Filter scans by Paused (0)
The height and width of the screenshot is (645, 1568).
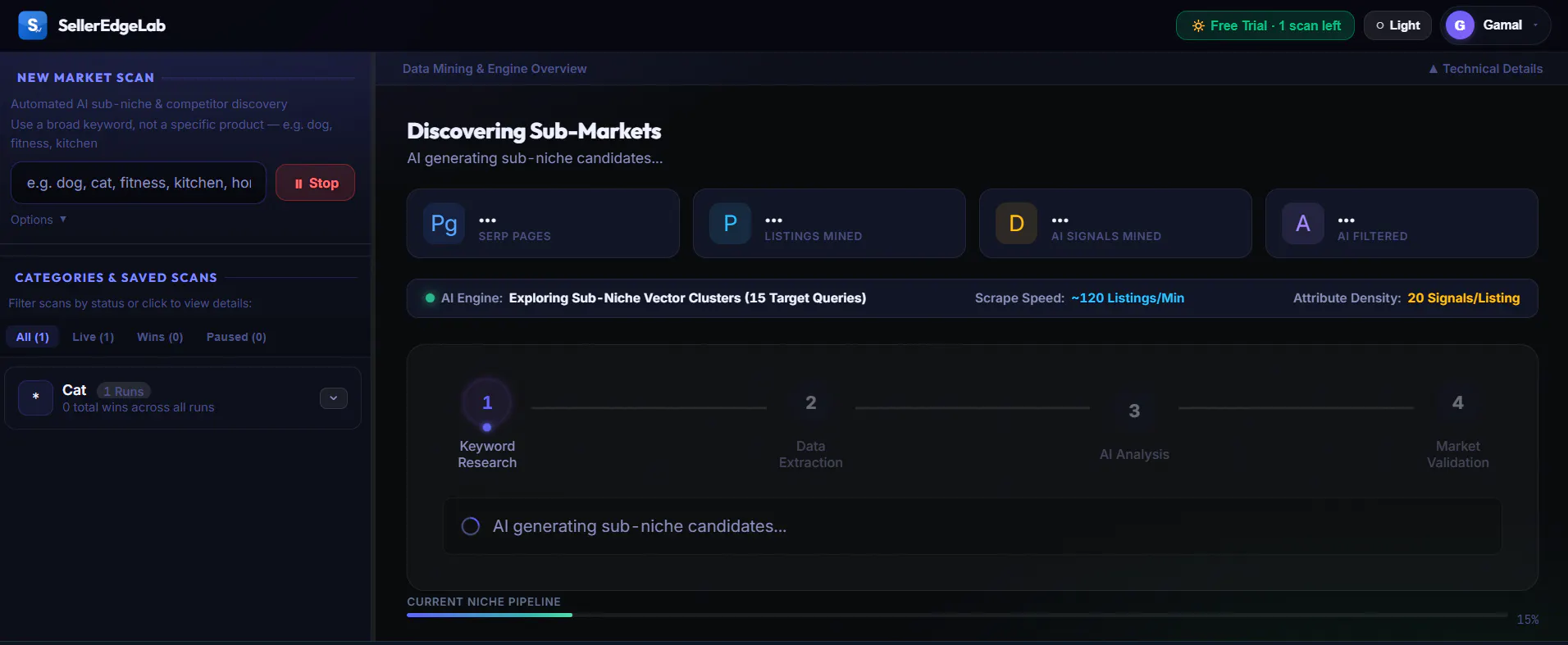236,337
